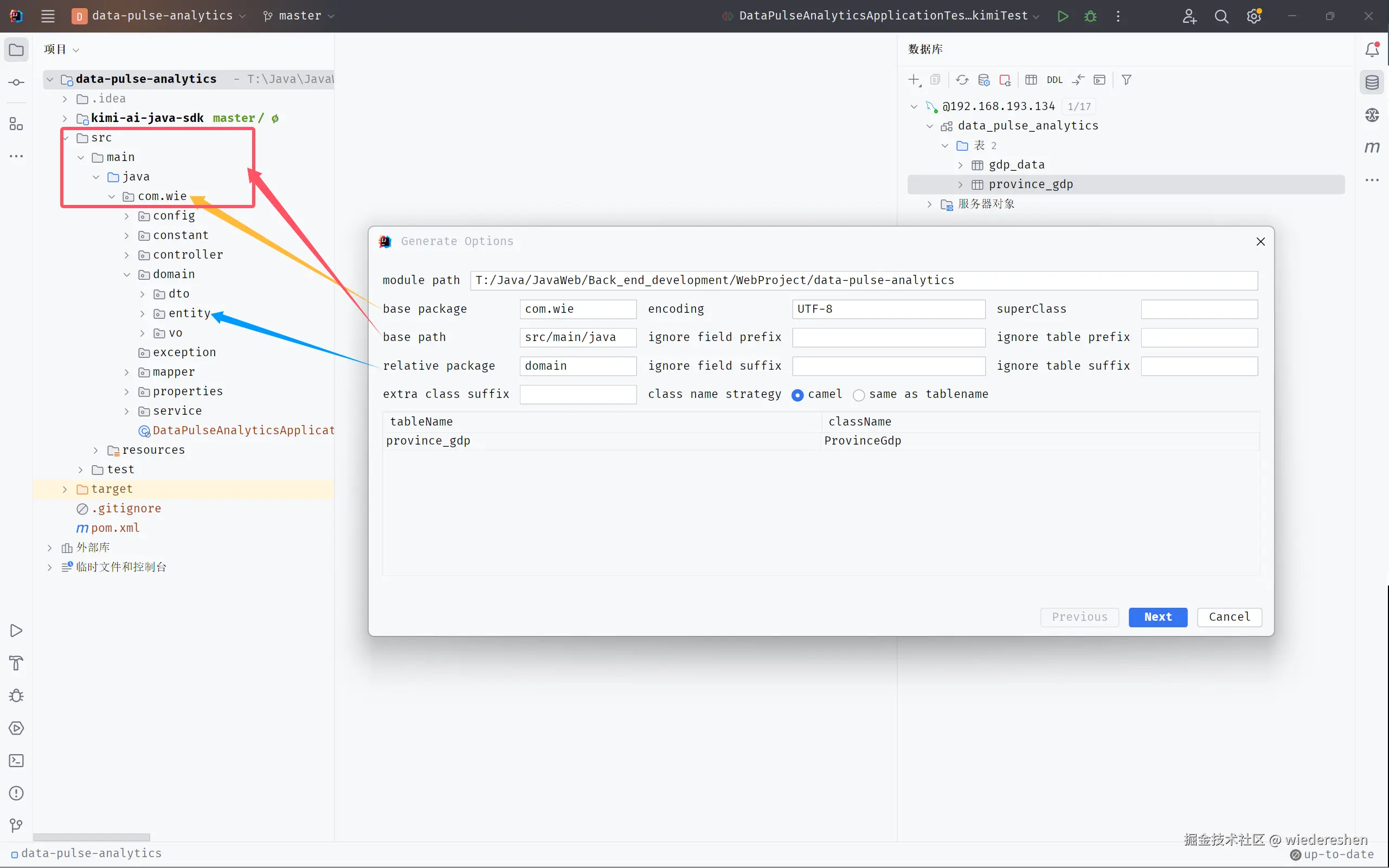Image resolution: width=1389 pixels, height=868 pixels.
Task: Click the Cancel button in dialog
Action: [x=1229, y=616]
